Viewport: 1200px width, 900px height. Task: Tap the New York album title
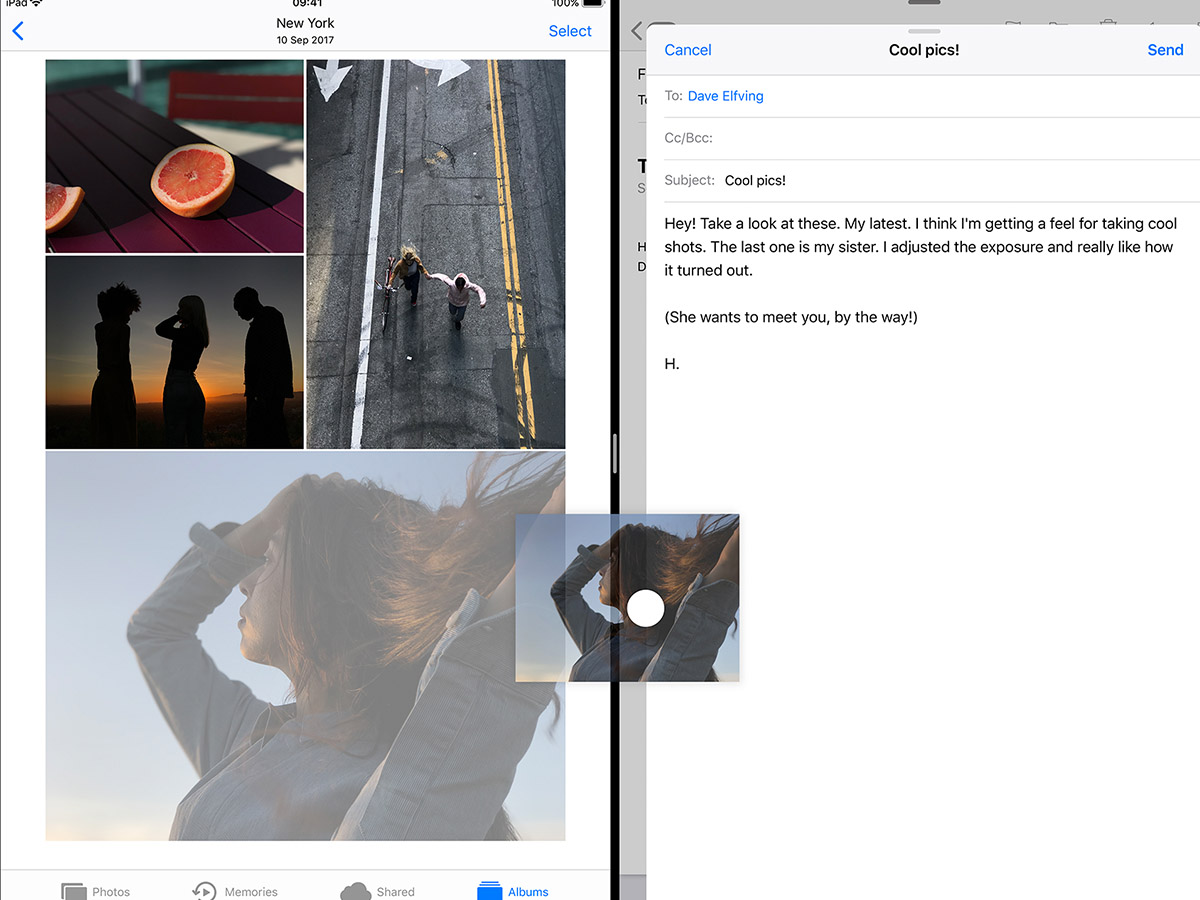306,23
